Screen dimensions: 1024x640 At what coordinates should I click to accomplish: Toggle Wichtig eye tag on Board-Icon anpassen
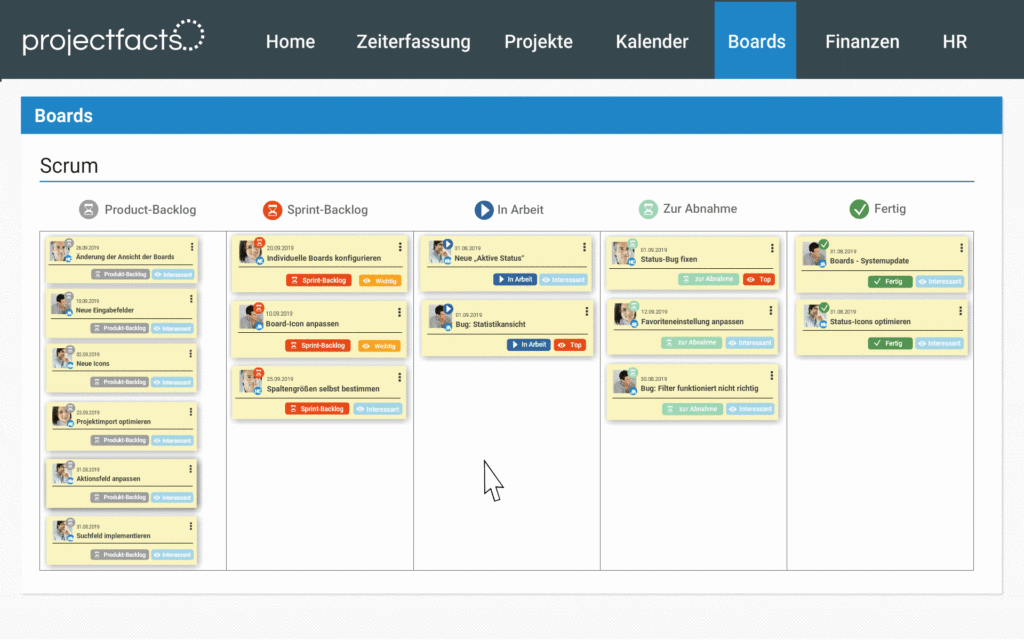click(x=380, y=345)
